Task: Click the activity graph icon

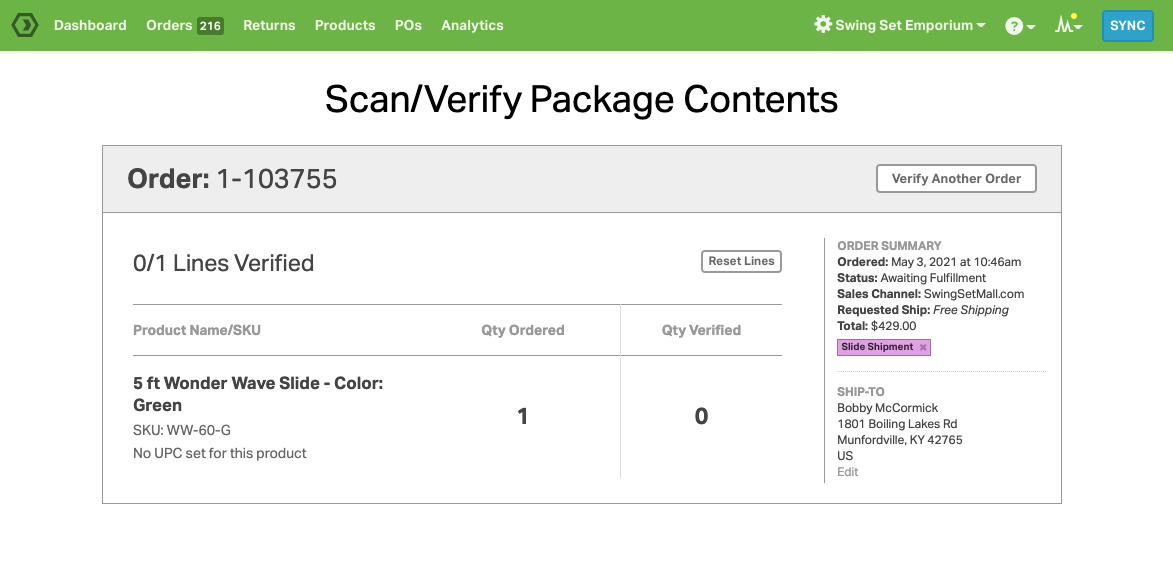Action: coord(1064,25)
